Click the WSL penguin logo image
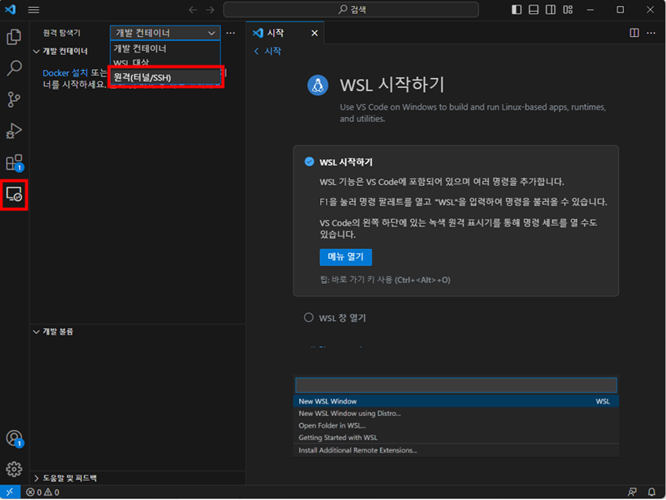This screenshot has width=666, height=500. coord(318,85)
